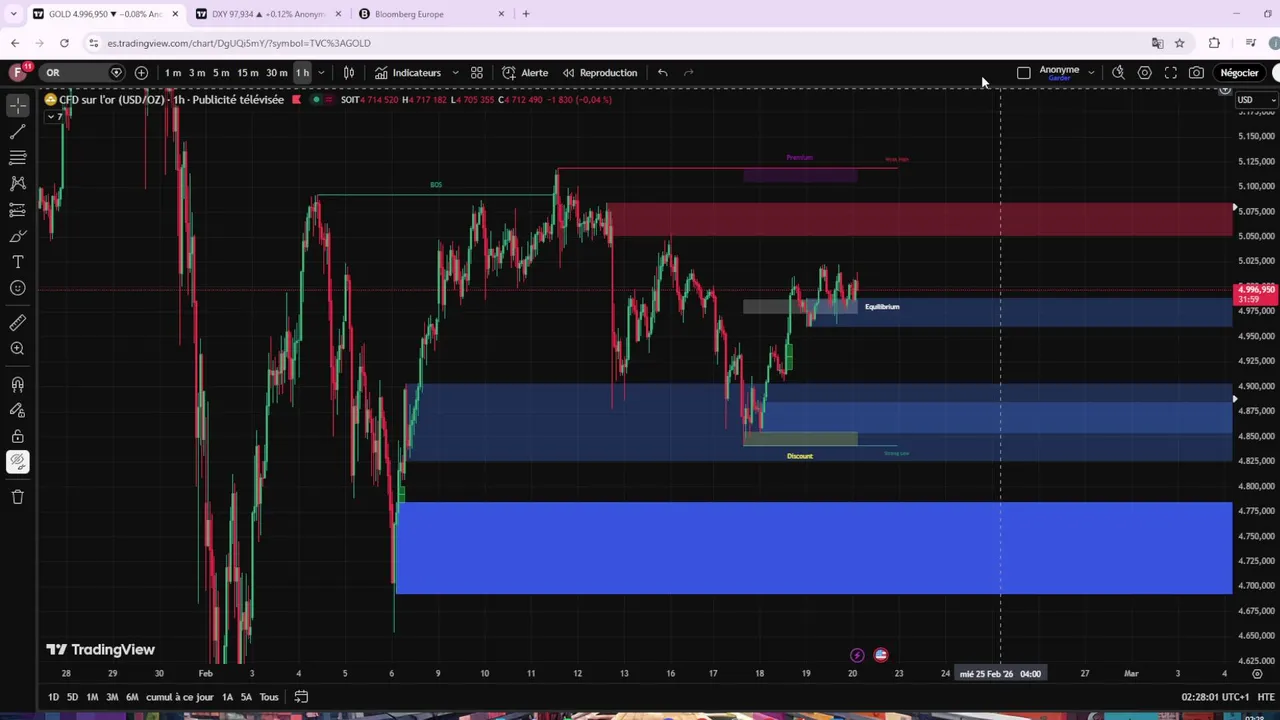
Task: Open the emoji and icons tool
Action: [17, 288]
